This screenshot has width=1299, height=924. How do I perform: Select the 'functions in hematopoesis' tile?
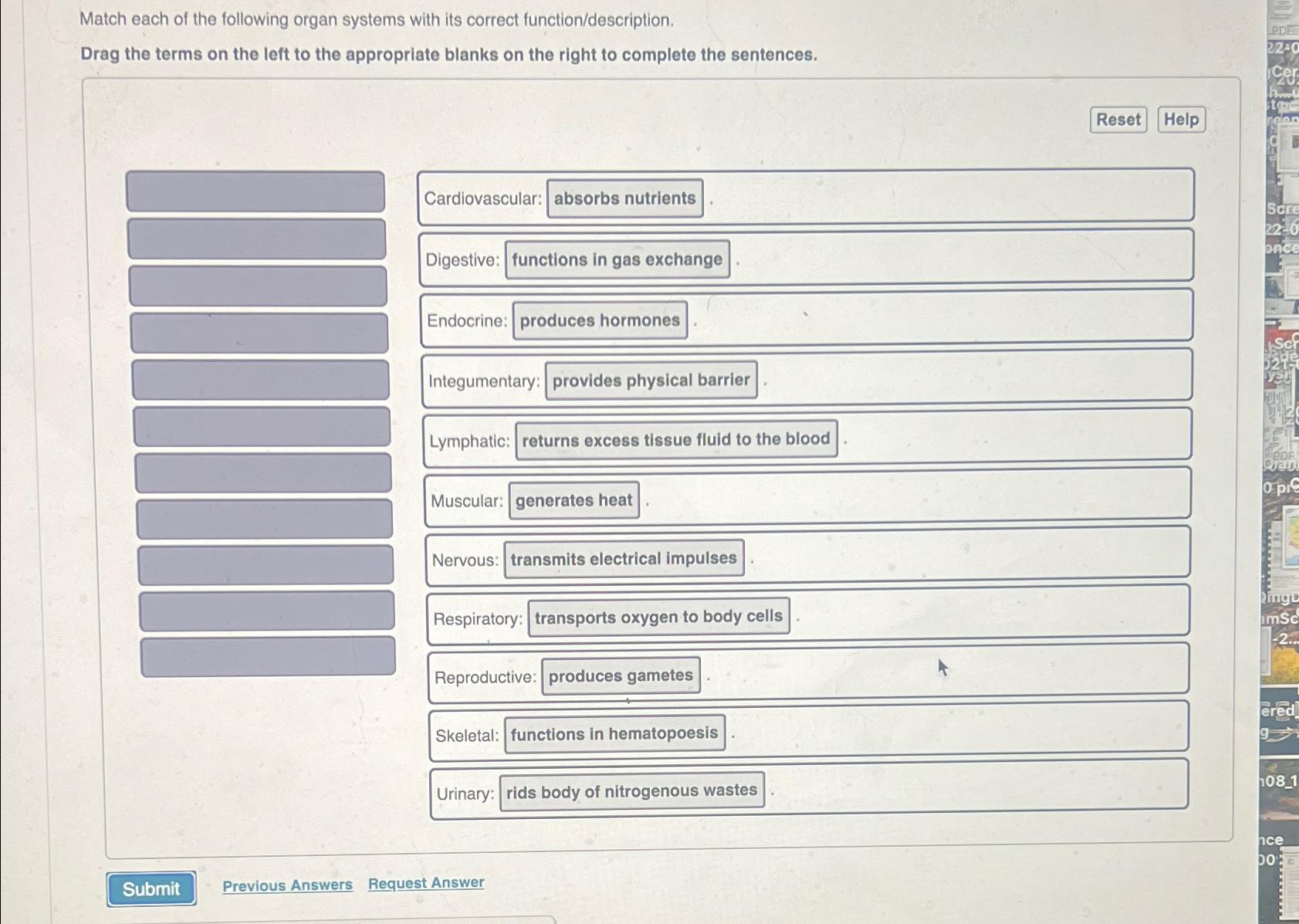614,734
